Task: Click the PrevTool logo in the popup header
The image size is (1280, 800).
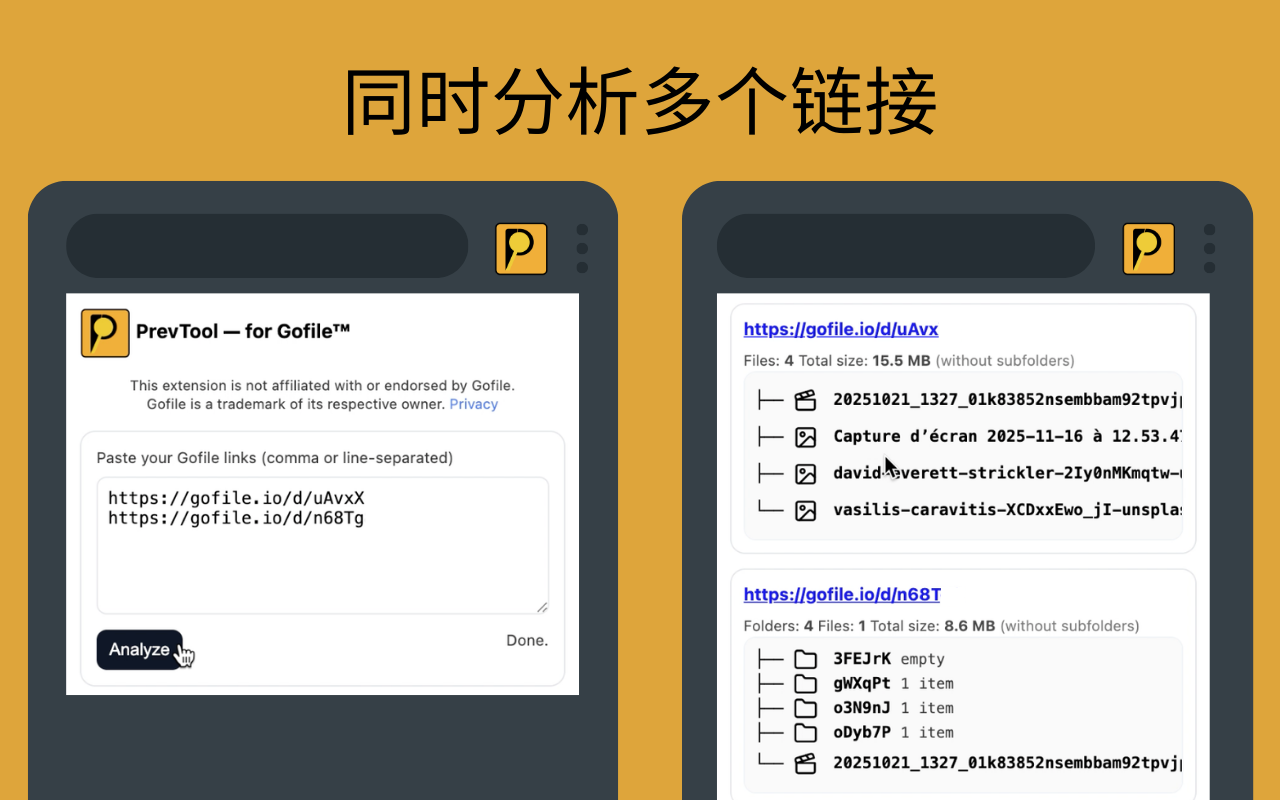Action: (x=104, y=332)
